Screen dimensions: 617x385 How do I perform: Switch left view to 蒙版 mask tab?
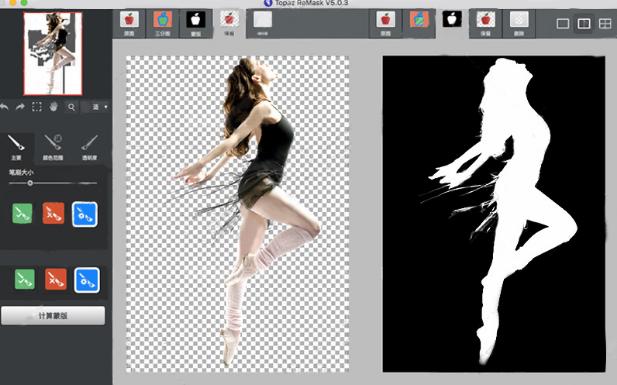point(196,24)
